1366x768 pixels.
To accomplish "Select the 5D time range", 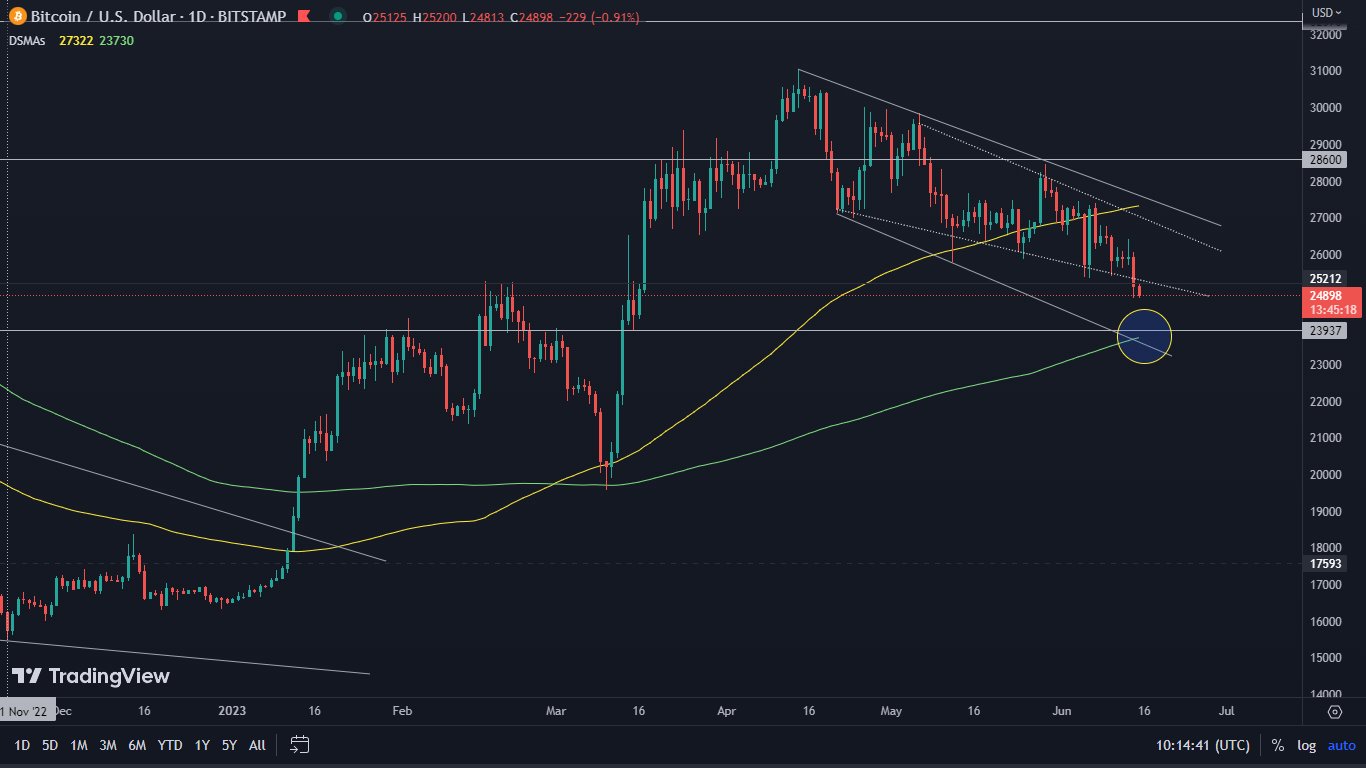I will point(51,745).
